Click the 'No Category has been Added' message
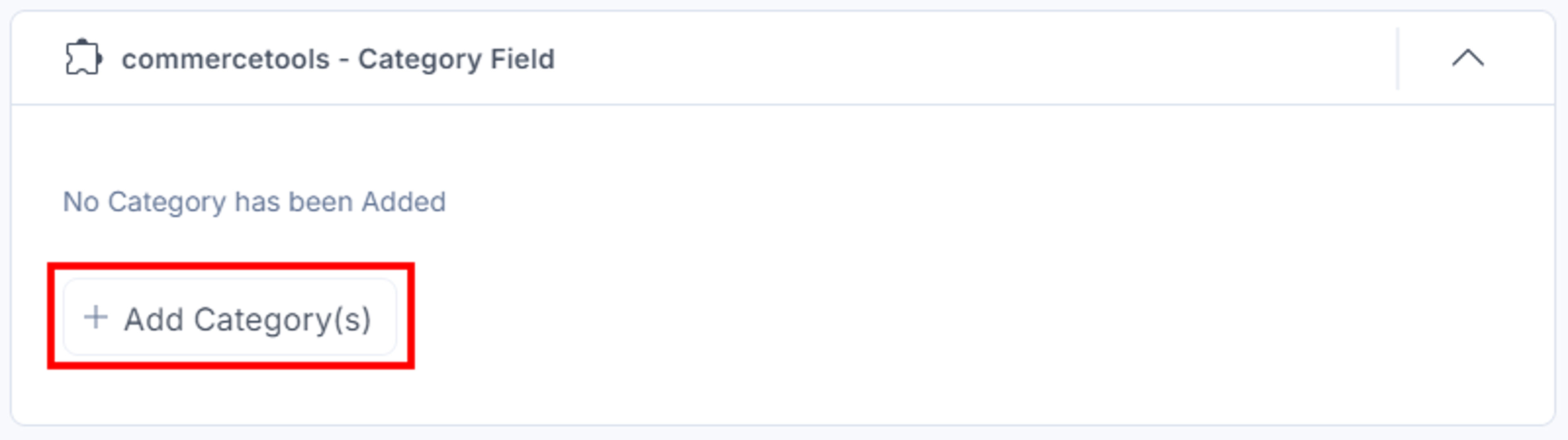The image size is (1568, 440). point(254,202)
